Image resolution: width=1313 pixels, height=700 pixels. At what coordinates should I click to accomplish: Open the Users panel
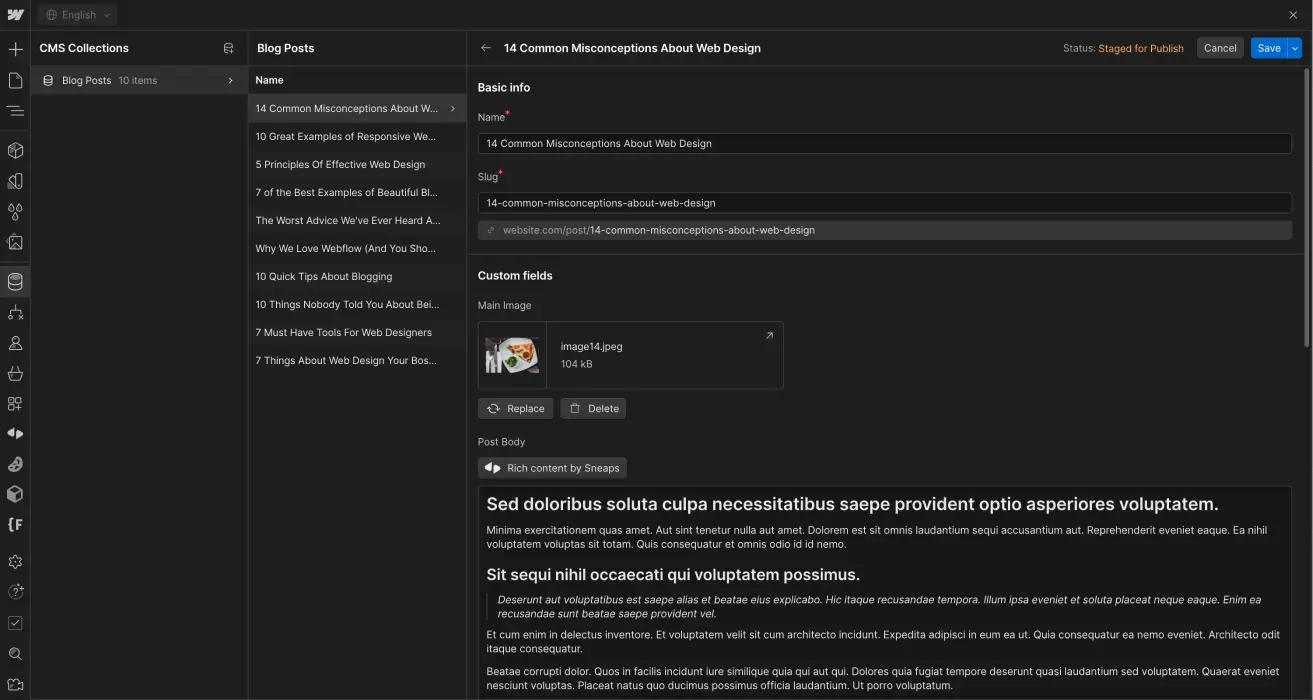pyautogui.click(x=15, y=342)
